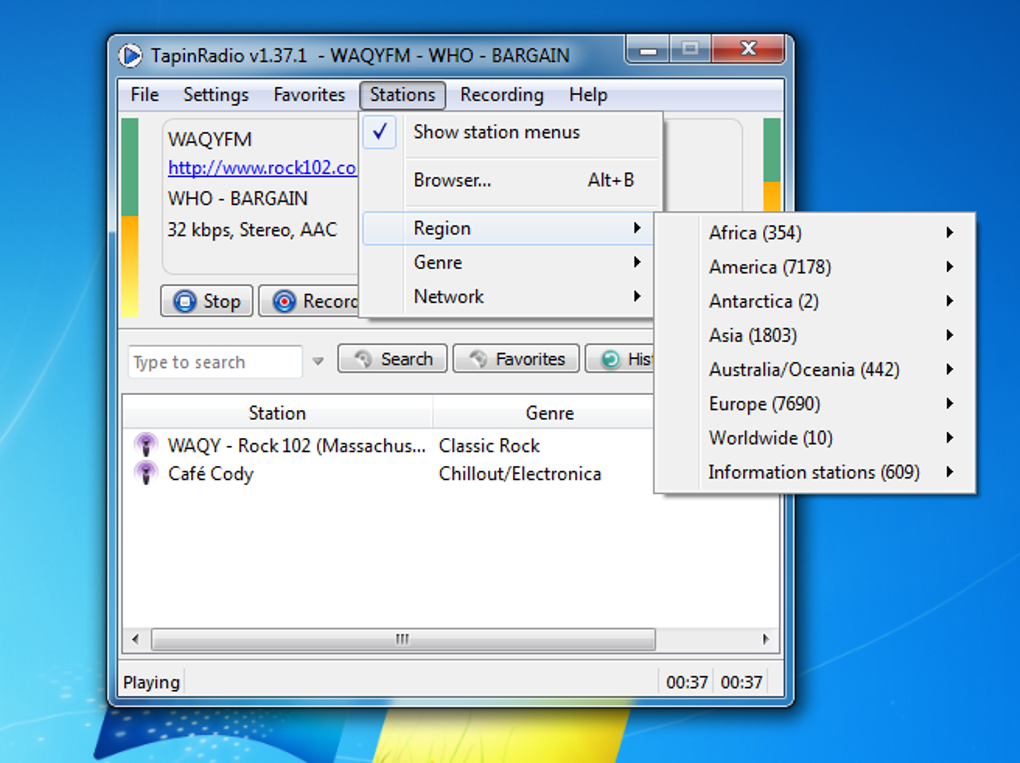Expand the Europe (7690) region
The image size is (1020, 763).
tap(814, 403)
